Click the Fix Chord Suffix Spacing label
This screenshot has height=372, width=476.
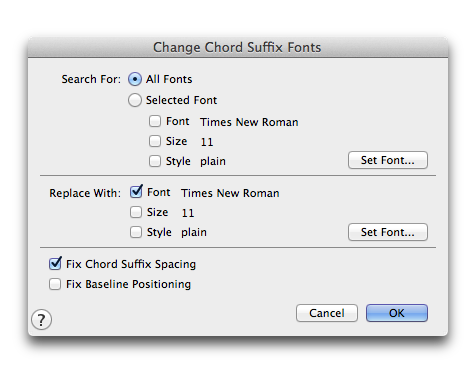pos(131,264)
